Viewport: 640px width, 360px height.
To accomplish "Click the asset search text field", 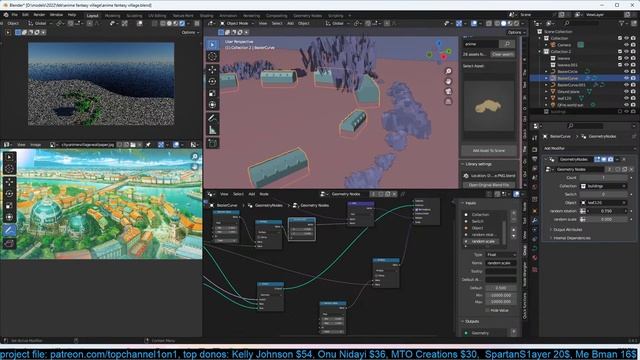I will (x=481, y=44).
